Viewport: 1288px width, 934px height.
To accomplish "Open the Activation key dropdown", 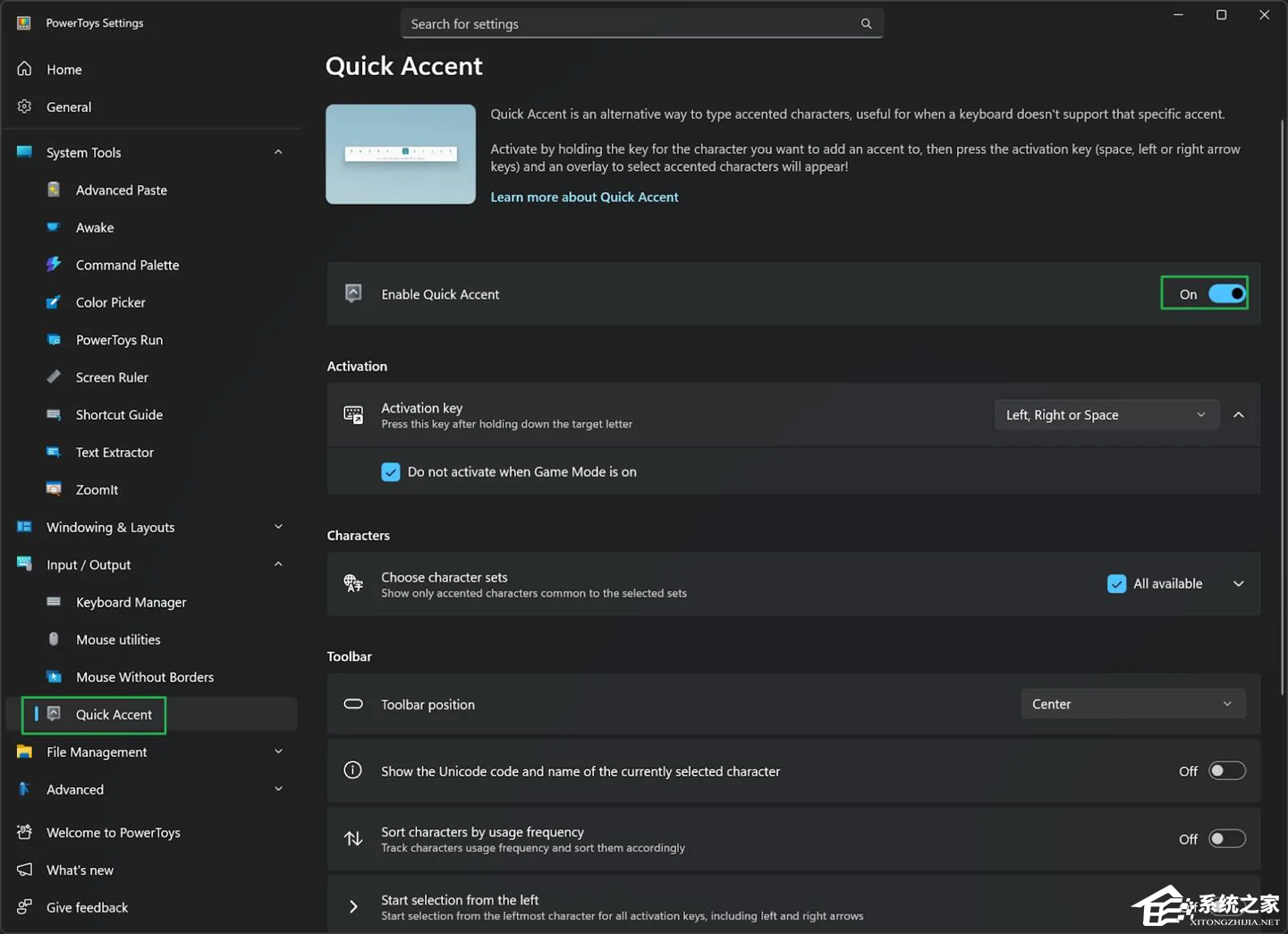I will click(1106, 415).
